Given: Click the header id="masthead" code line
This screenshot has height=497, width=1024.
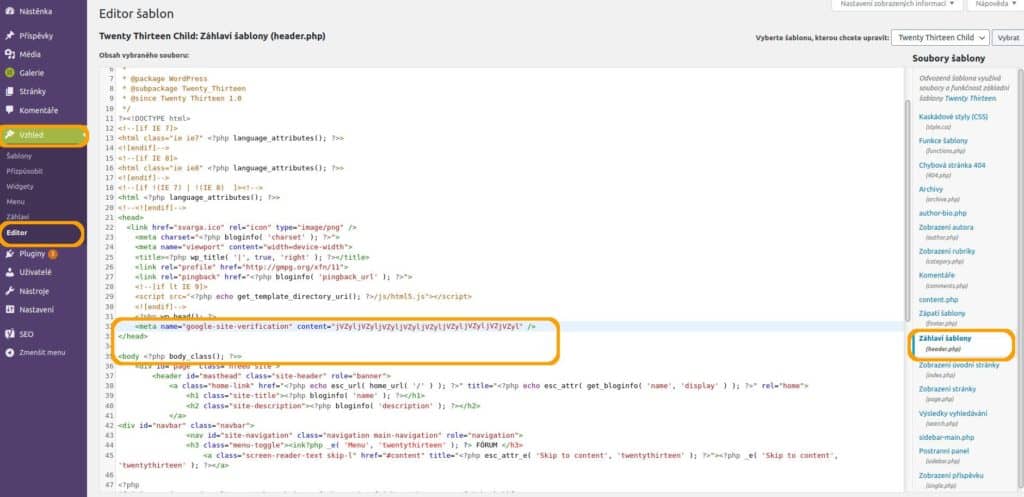Looking at the screenshot, I should click(x=272, y=376).
